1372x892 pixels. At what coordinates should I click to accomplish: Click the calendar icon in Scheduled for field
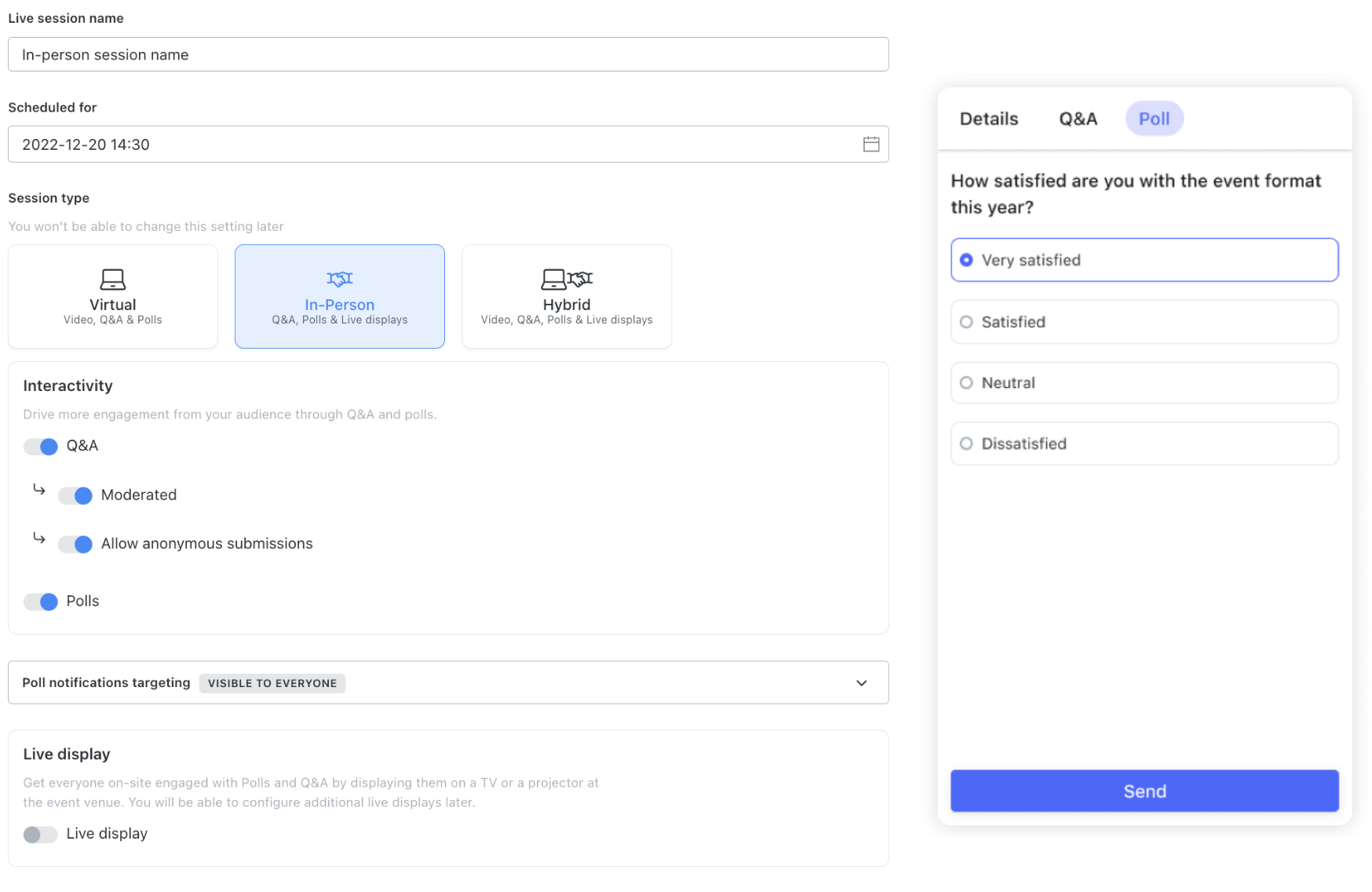(x=870, y=144)
